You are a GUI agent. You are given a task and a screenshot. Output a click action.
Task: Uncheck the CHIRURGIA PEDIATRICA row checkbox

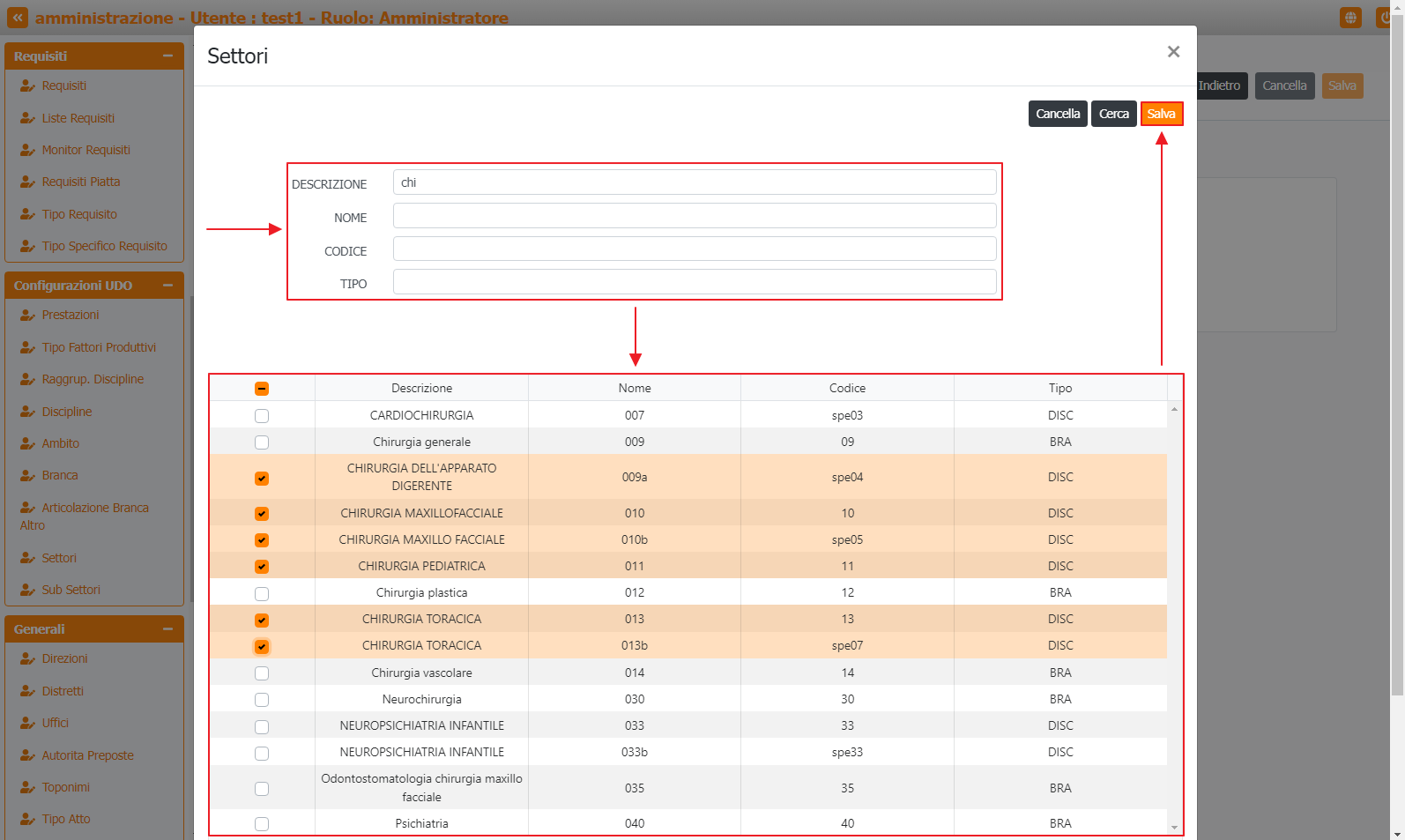click(262, 567)
